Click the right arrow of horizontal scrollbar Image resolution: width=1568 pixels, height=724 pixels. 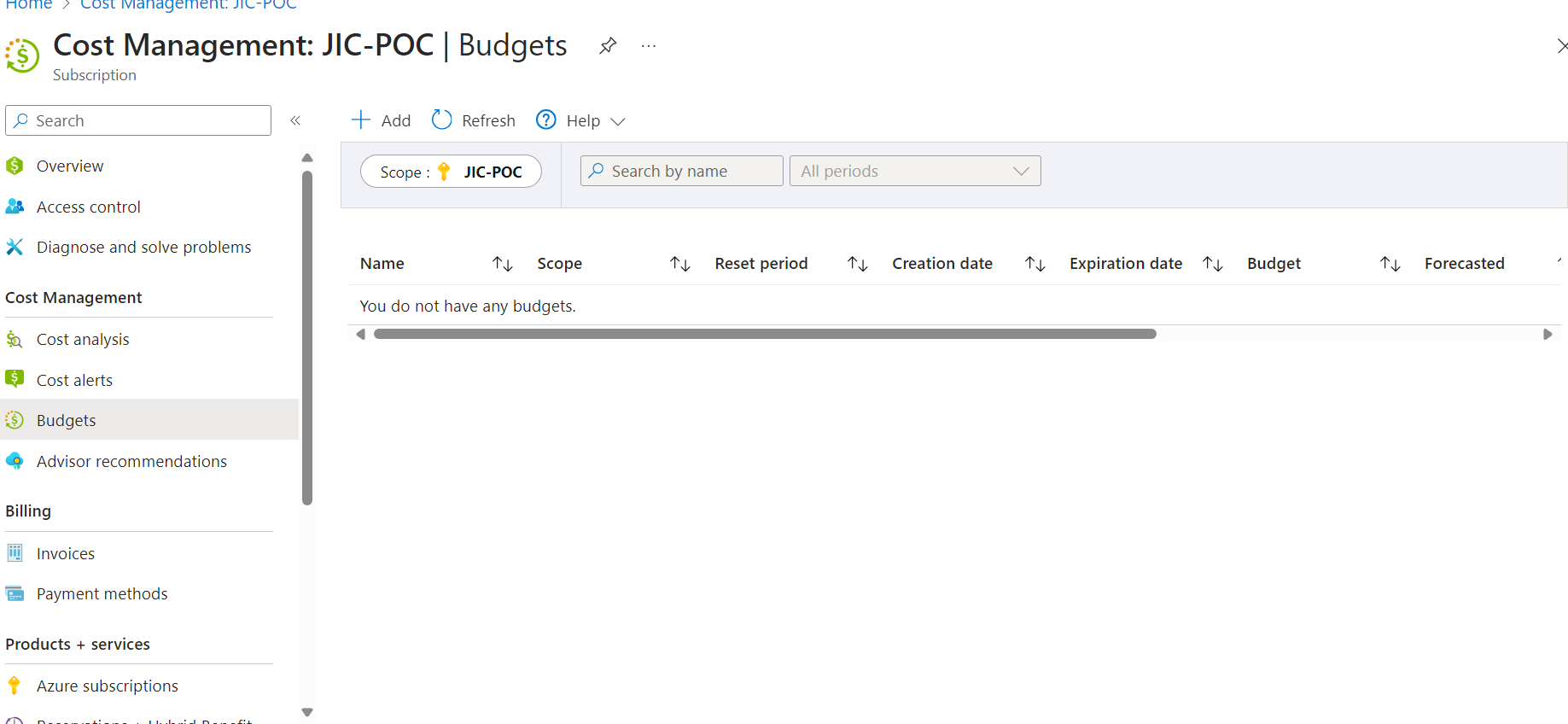[1548, 334]
